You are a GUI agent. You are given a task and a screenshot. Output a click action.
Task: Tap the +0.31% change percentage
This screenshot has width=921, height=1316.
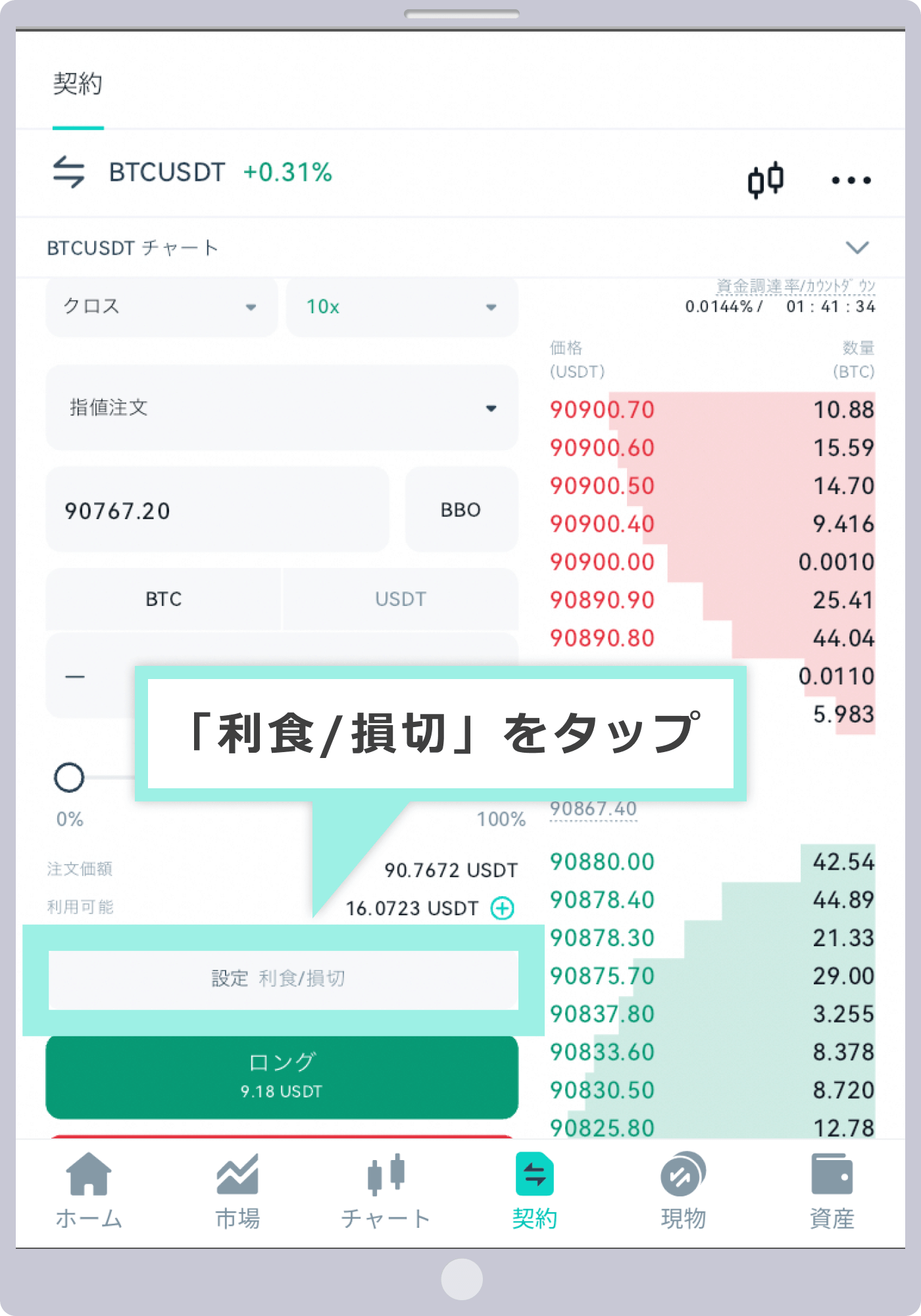[x=287, y=172]
